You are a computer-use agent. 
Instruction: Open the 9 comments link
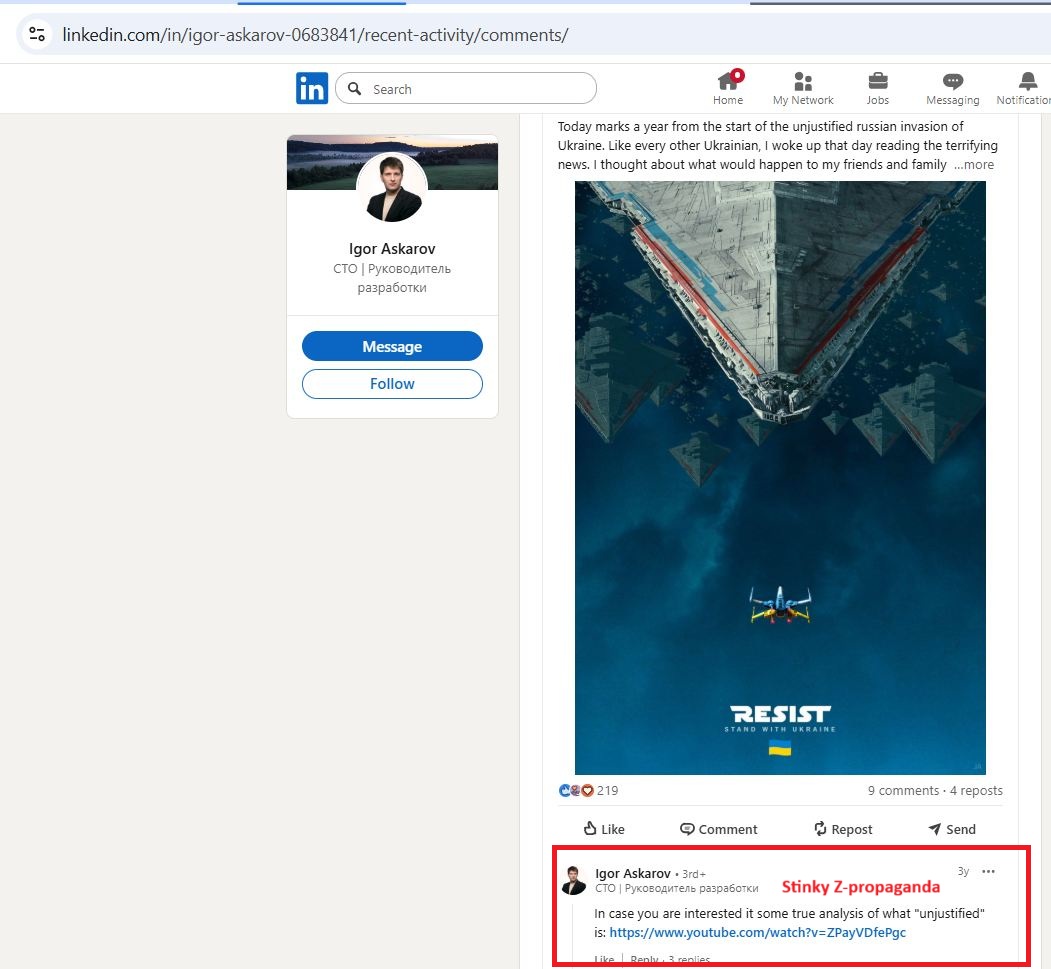tap(904, 790)
